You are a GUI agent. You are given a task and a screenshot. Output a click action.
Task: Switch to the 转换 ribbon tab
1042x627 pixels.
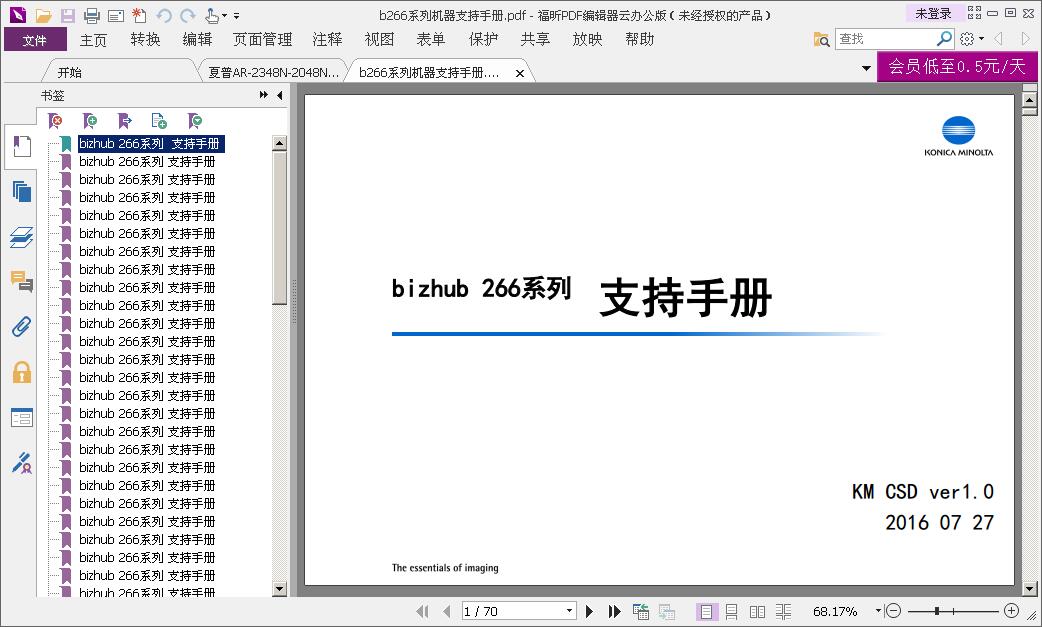pyautogui.click(x=146, y=40)
